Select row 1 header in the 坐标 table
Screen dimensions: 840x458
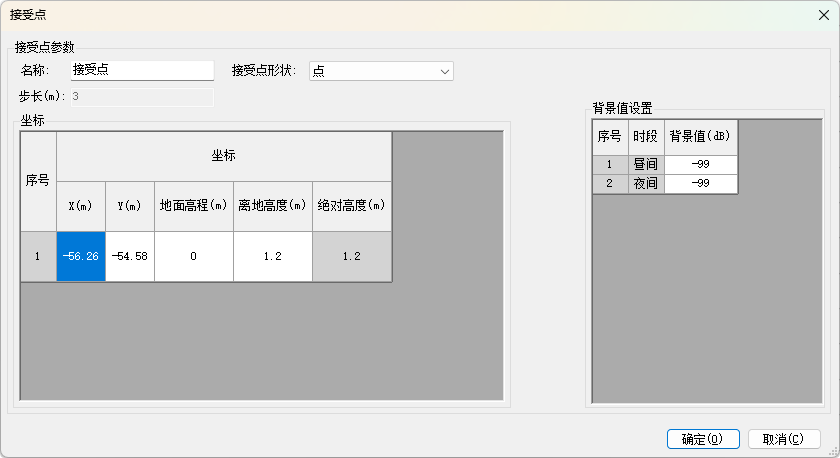coord(38,256)
